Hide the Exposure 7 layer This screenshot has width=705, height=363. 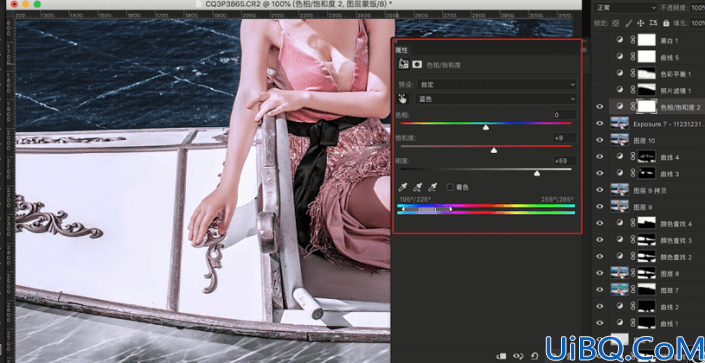point(599,123)
